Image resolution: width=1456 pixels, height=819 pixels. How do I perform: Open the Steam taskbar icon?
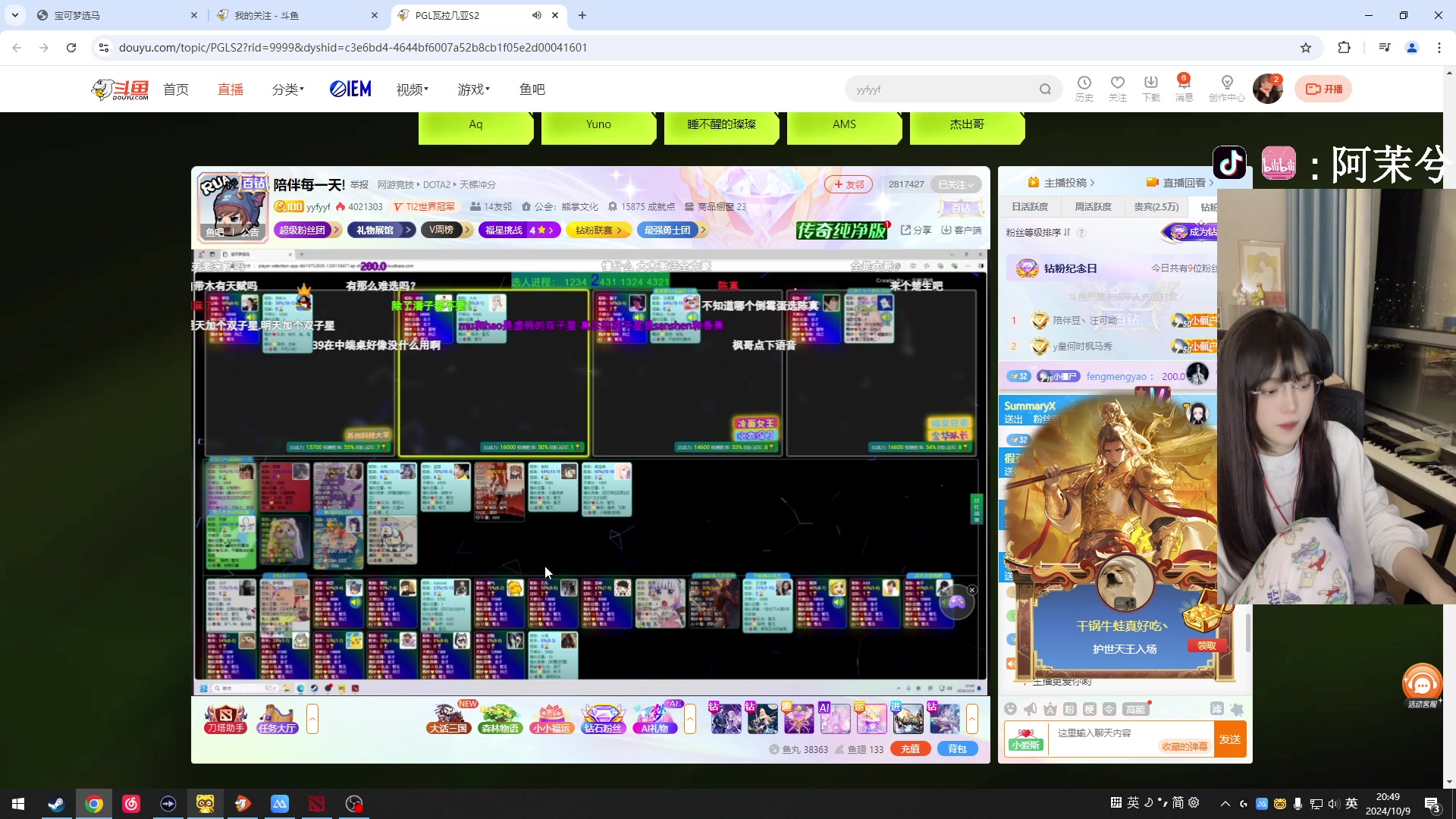(x=56, y=804)
